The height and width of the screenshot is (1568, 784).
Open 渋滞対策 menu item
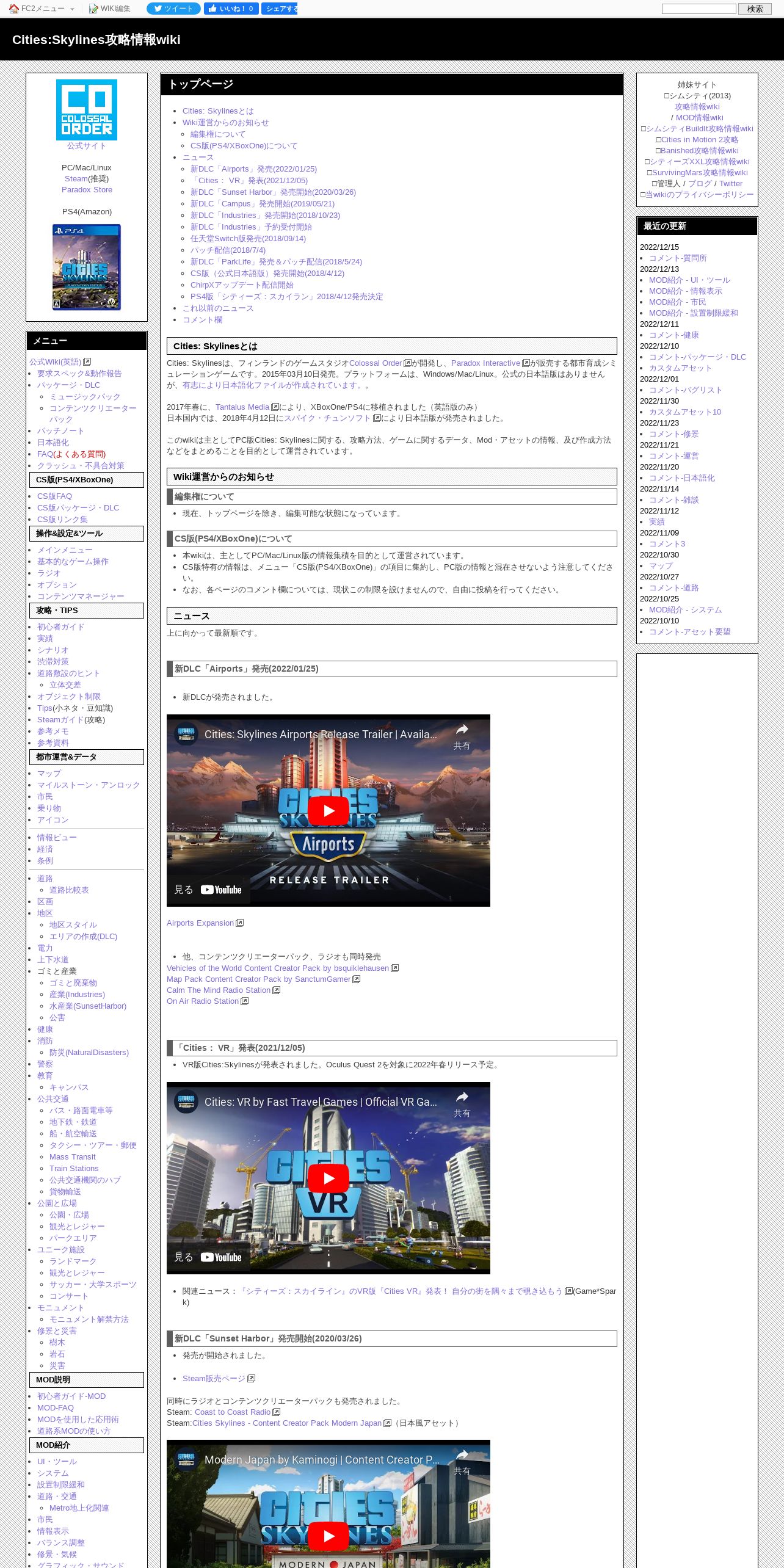coord(53,662)
